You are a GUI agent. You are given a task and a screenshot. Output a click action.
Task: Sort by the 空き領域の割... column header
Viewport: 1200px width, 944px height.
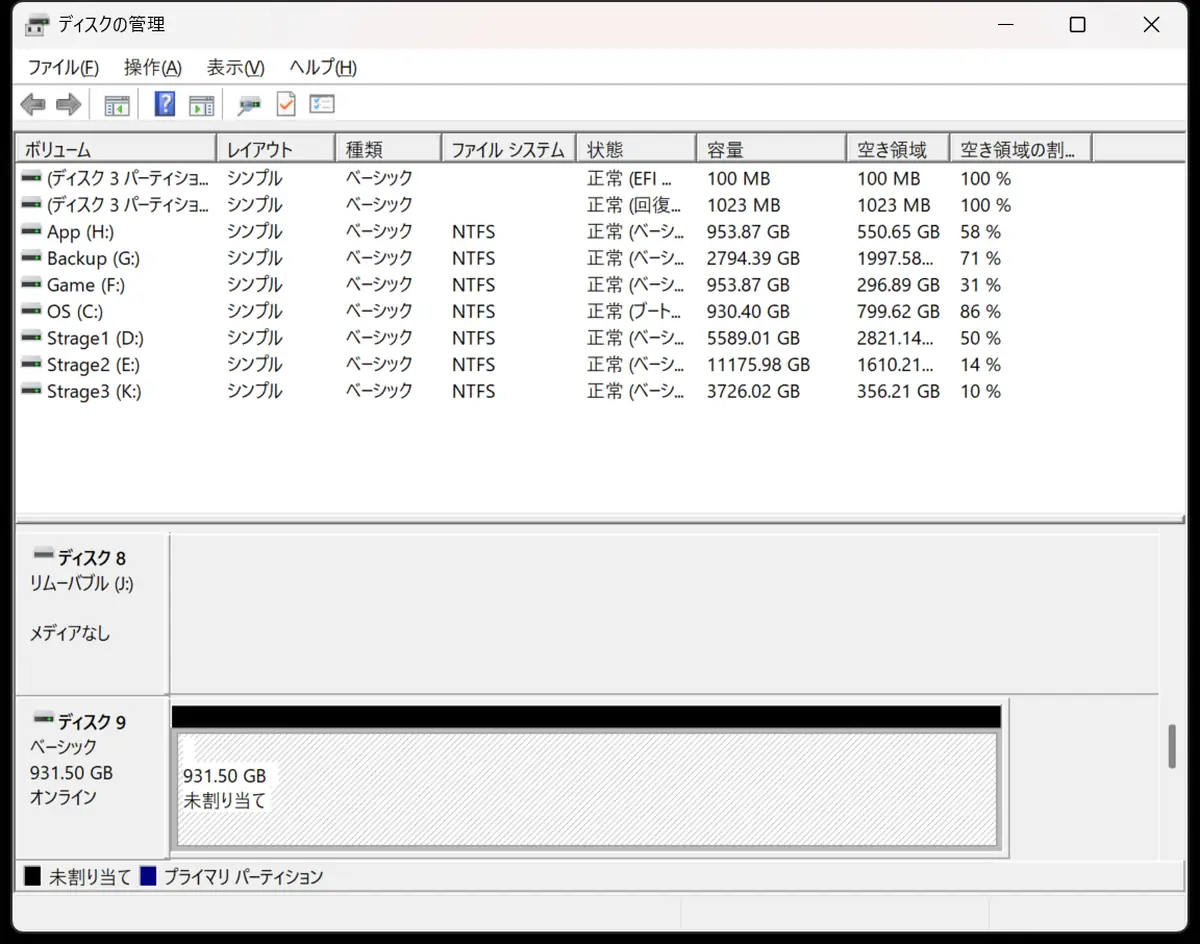(1020, 149)
